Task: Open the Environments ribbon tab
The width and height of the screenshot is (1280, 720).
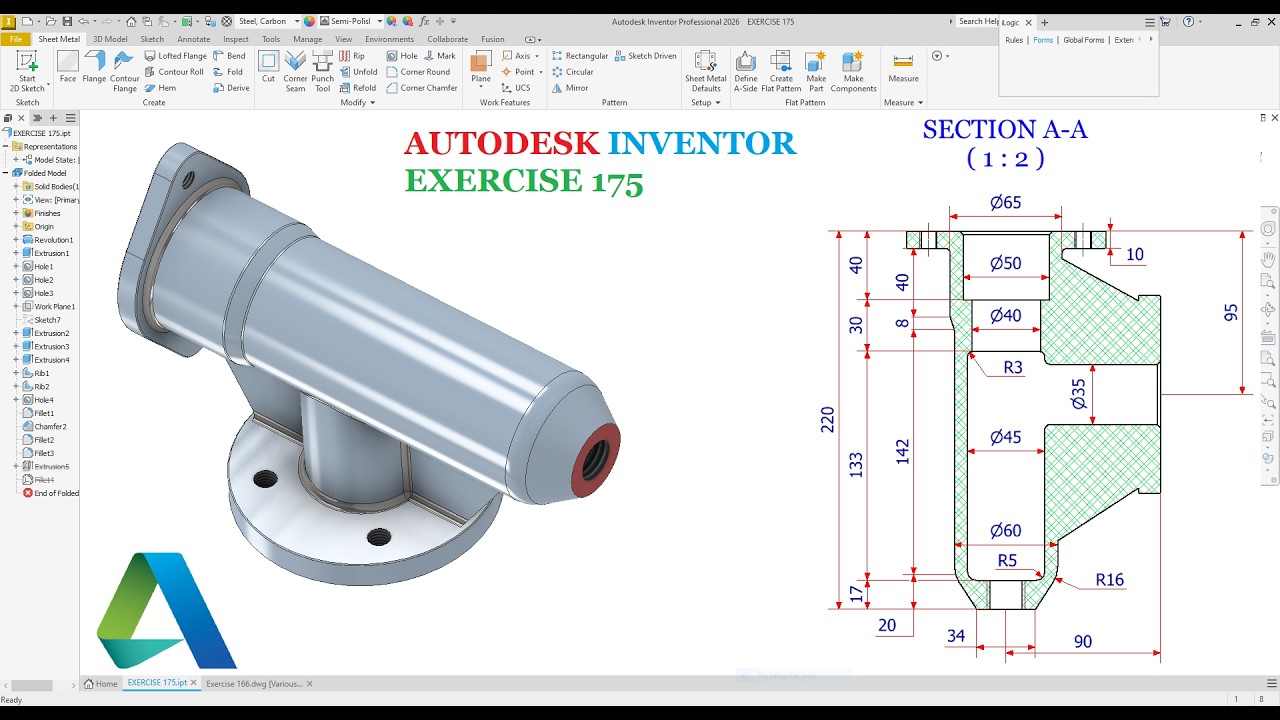Action: click(389, 39)
